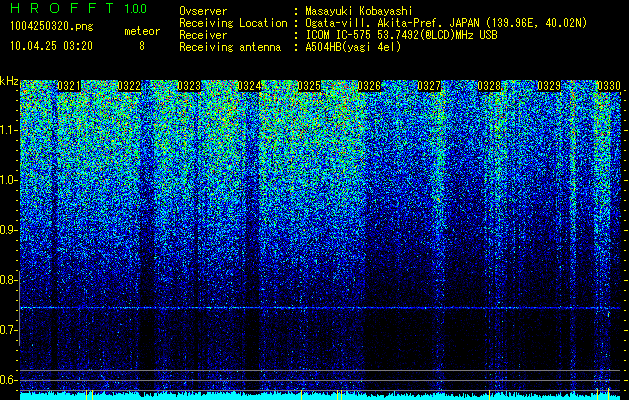Click the 0324 time marker label
The height and width of the screenshot is (400, 629).
tap(249, 86)
